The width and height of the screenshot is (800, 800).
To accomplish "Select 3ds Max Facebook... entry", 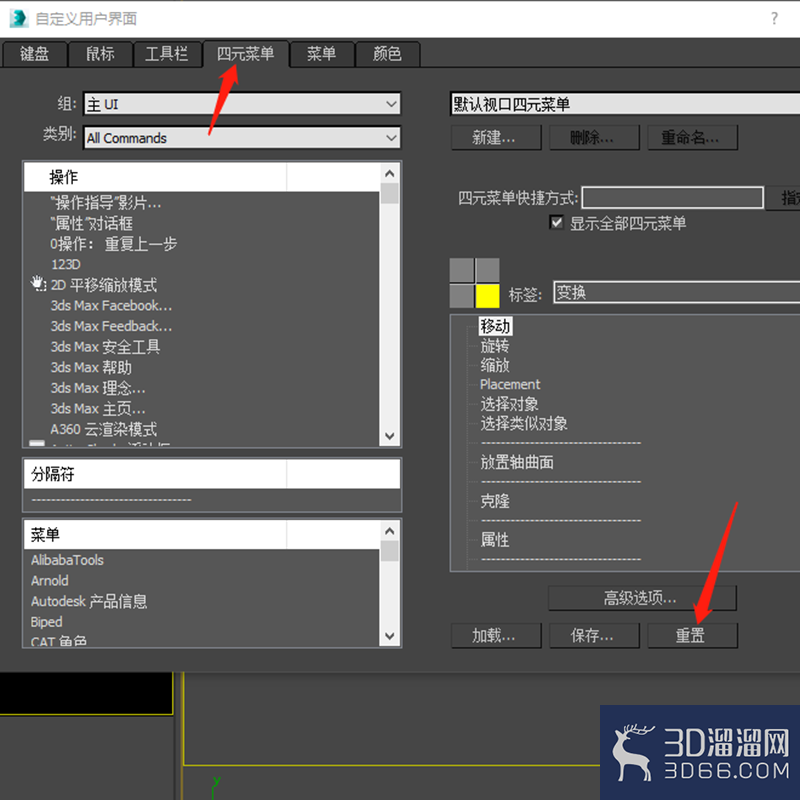I will tap(111, 306).
